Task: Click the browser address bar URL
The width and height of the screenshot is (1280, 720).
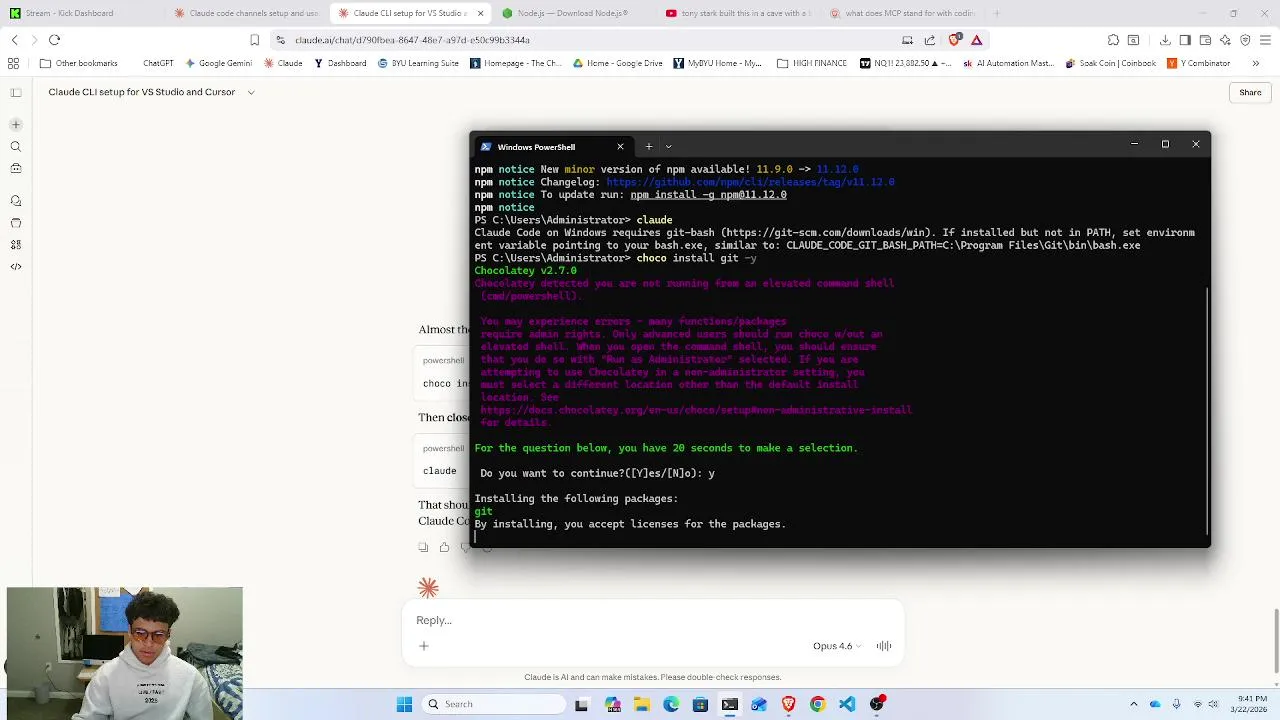Action: [x=412, y=40]
